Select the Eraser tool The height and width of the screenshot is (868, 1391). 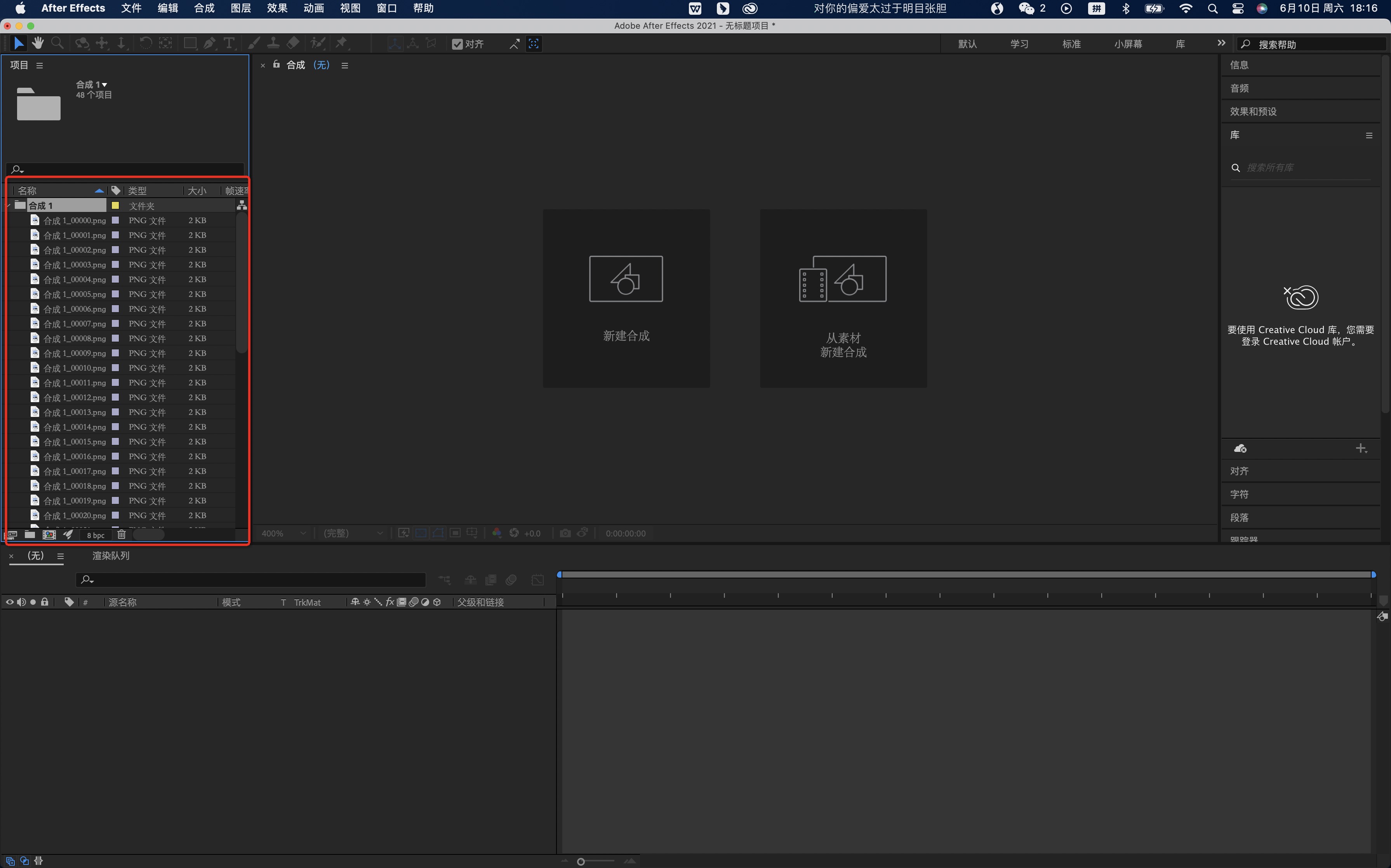tap(293, 43)
